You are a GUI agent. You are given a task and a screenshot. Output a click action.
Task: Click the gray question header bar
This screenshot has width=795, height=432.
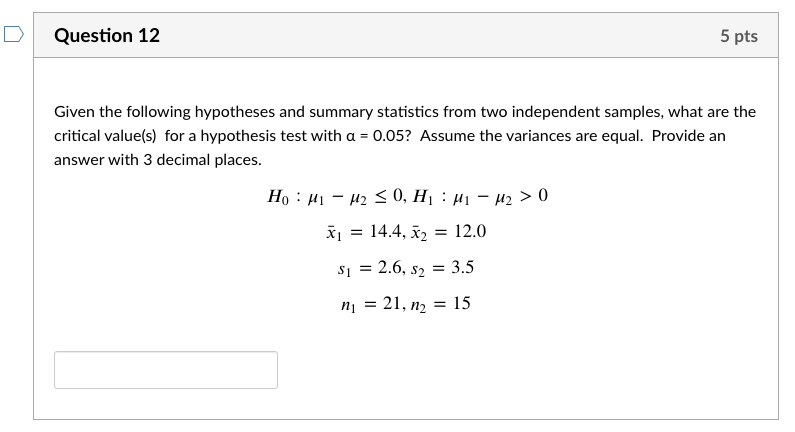406,35
